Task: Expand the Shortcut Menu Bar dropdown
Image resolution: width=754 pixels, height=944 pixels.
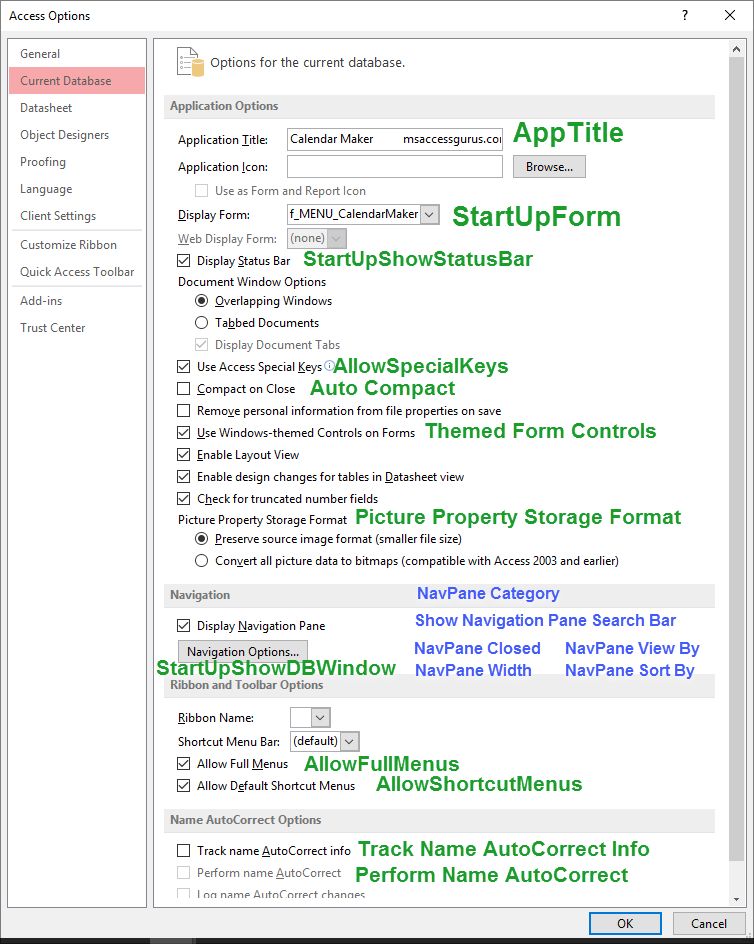Action: coord(349,741)
